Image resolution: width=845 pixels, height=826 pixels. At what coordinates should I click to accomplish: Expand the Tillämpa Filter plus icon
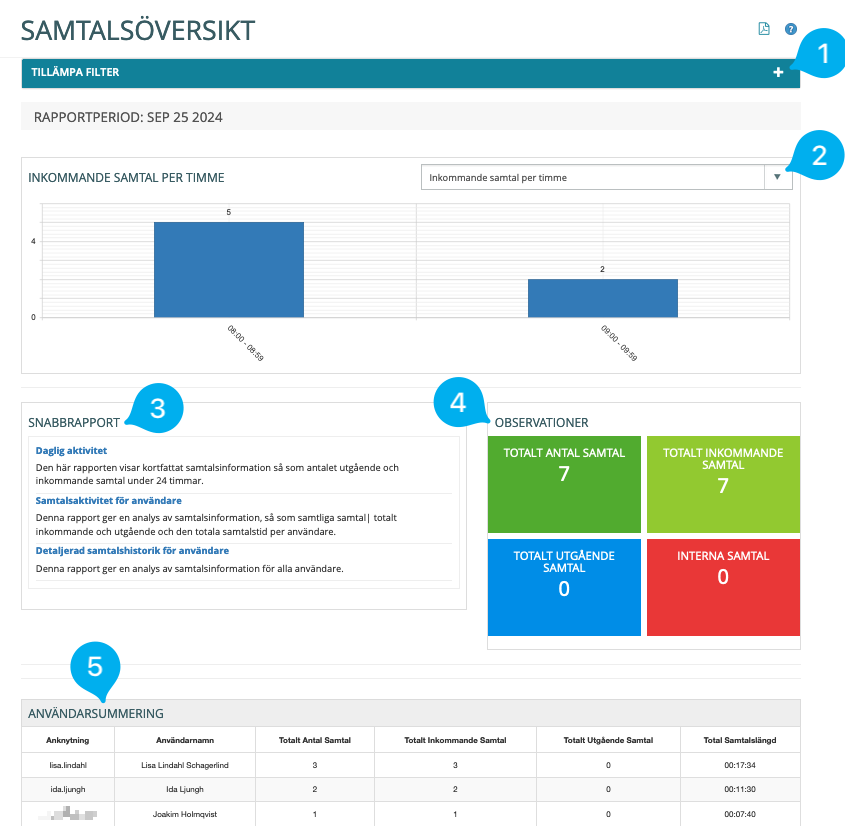[x=778, y=73]
